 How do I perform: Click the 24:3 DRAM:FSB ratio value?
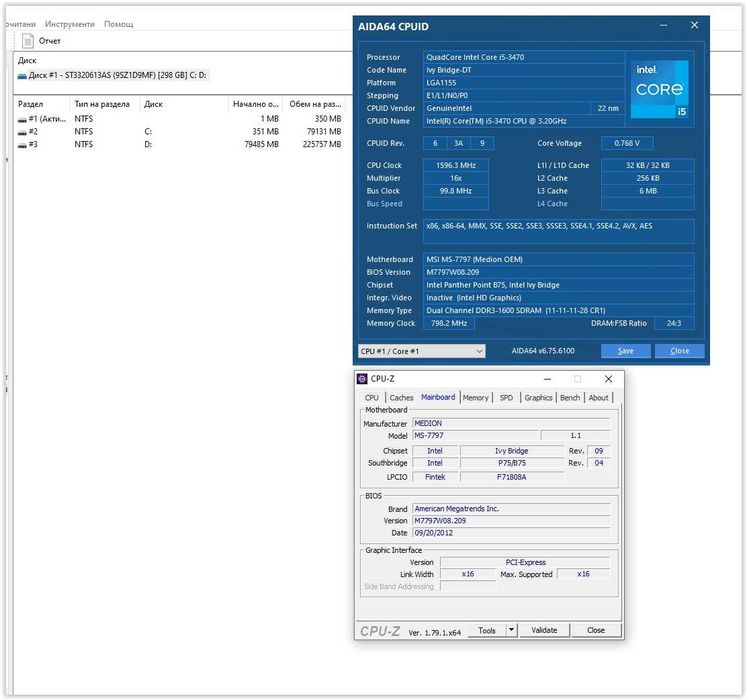tap(674, 324)
